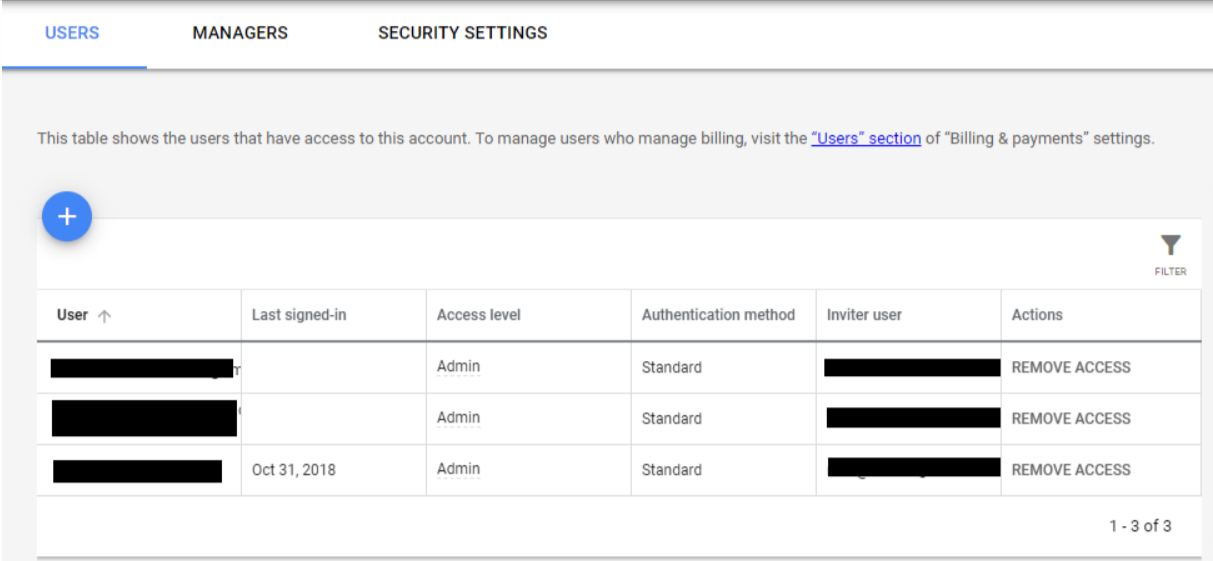
Task: Click the sort arrow beside User header
Action: (x=104, y=315)
